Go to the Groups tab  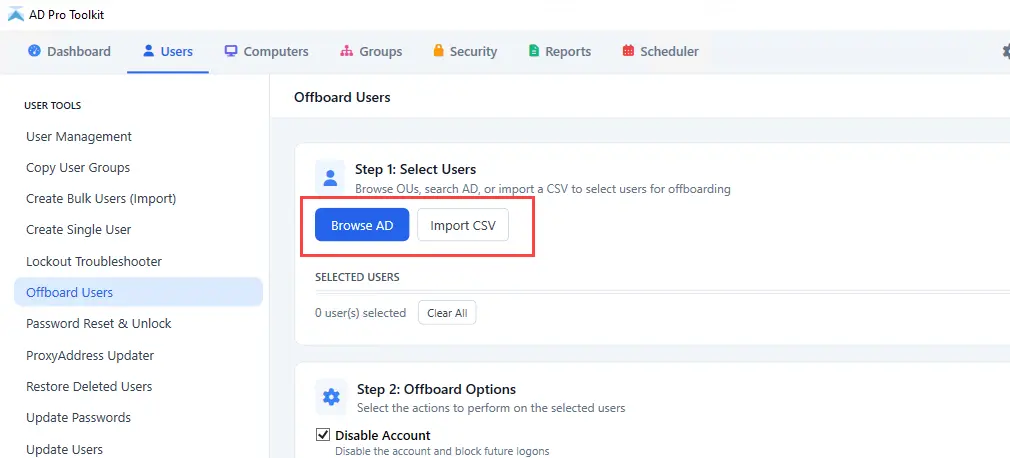coord(371,52)
